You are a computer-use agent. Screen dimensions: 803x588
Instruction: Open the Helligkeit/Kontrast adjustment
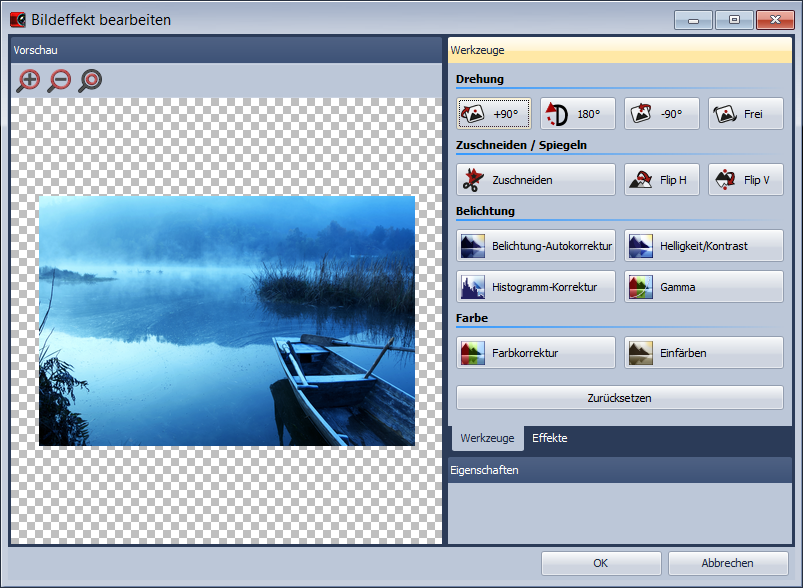(x=703, y=245)
